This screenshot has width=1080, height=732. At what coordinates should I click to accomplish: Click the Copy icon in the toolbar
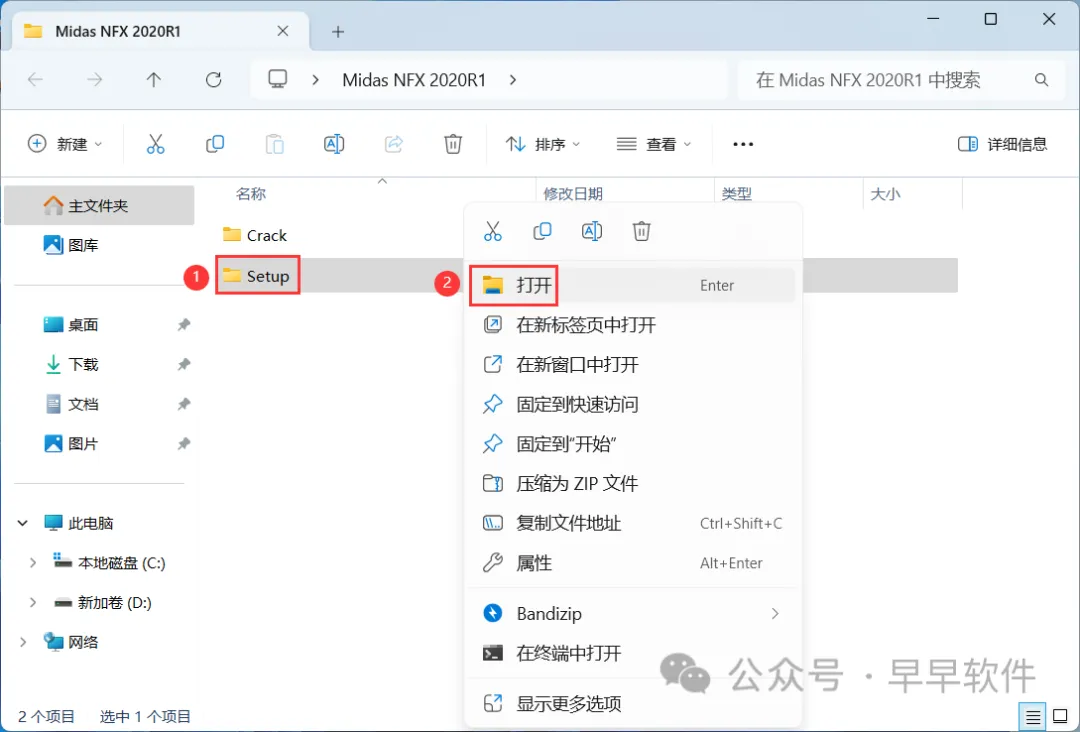pos(215,144)
